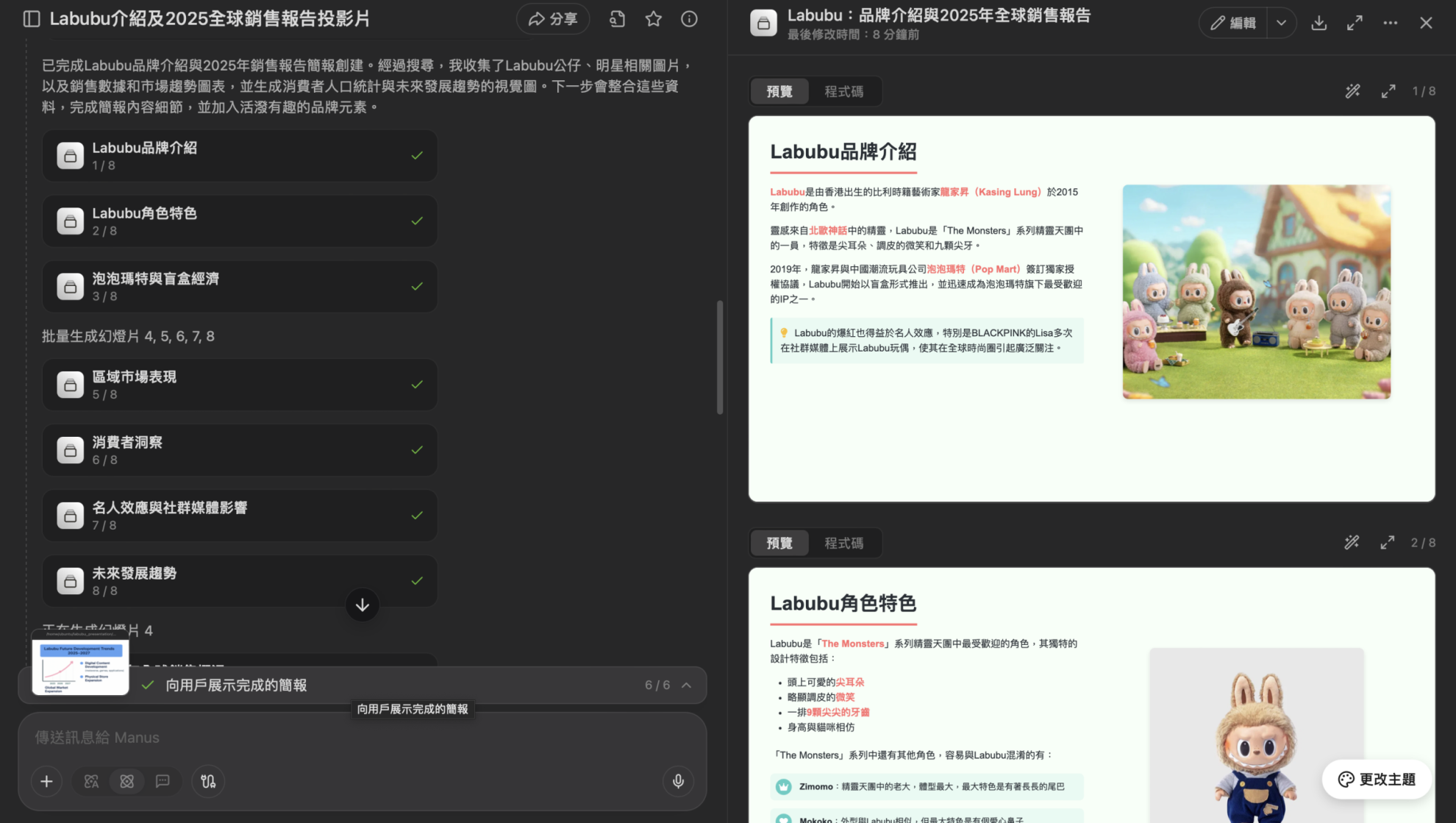Select the adaptive mode toggle icon

91,781
